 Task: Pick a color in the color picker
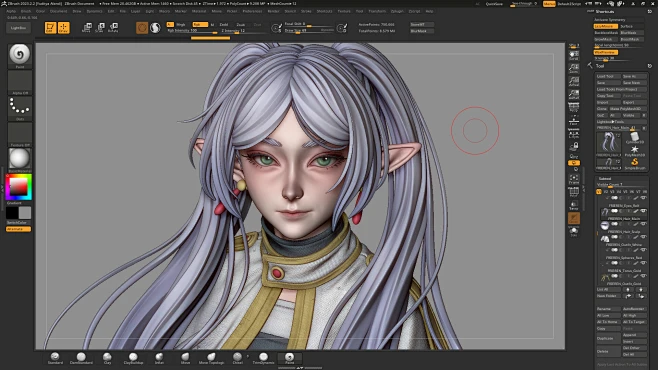click(18, 187)
